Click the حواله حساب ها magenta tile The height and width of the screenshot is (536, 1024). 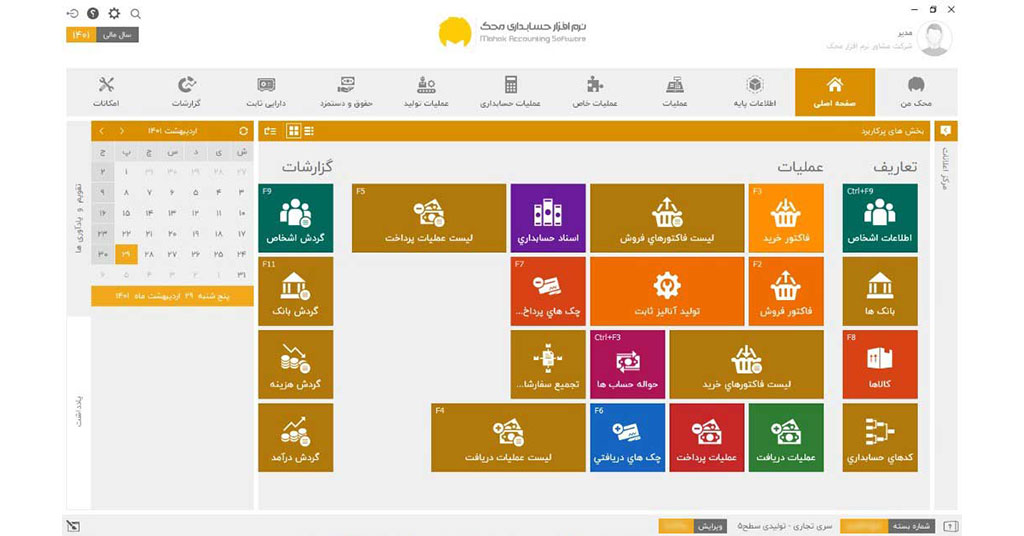pyautogui.click(x=627, y=364)
